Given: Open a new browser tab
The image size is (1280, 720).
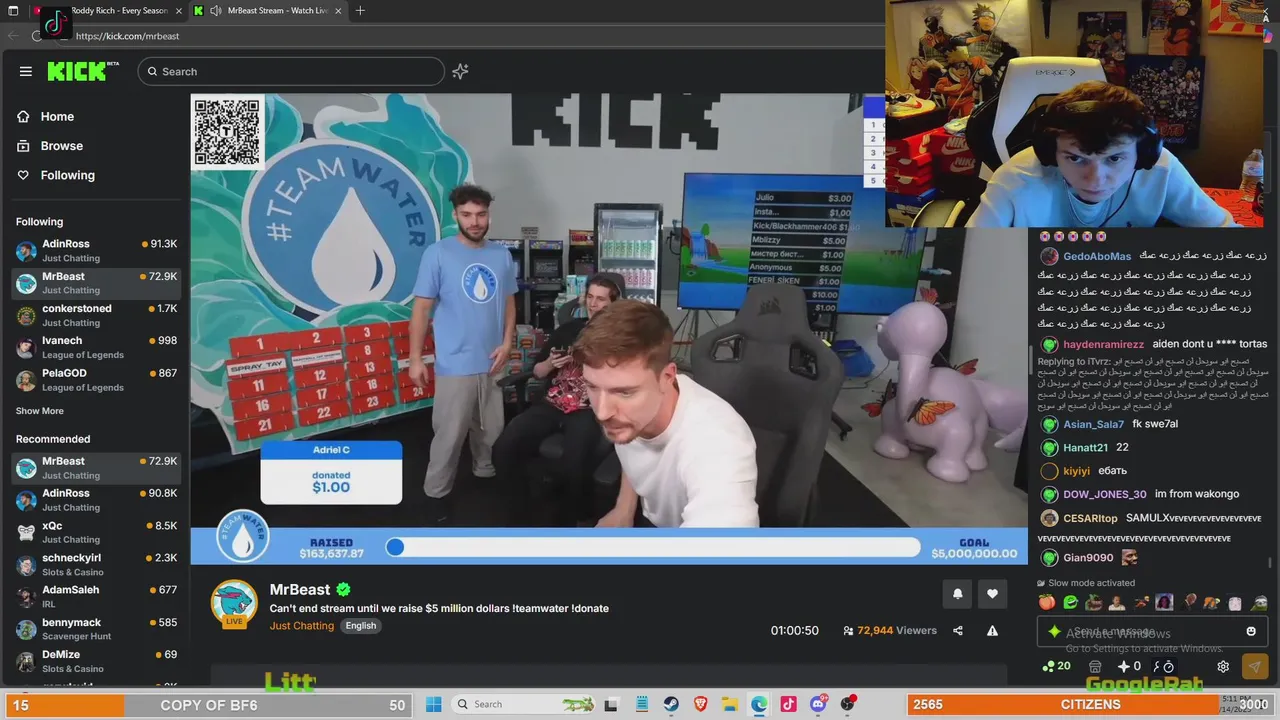Looking at the screenshot, I should [x=360, y=11].
